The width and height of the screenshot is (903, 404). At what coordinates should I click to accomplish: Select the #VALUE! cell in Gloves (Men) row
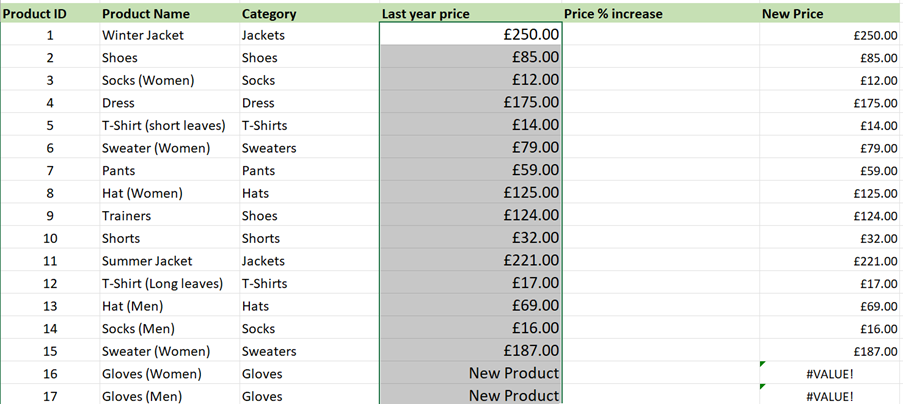tap(830, 396)
